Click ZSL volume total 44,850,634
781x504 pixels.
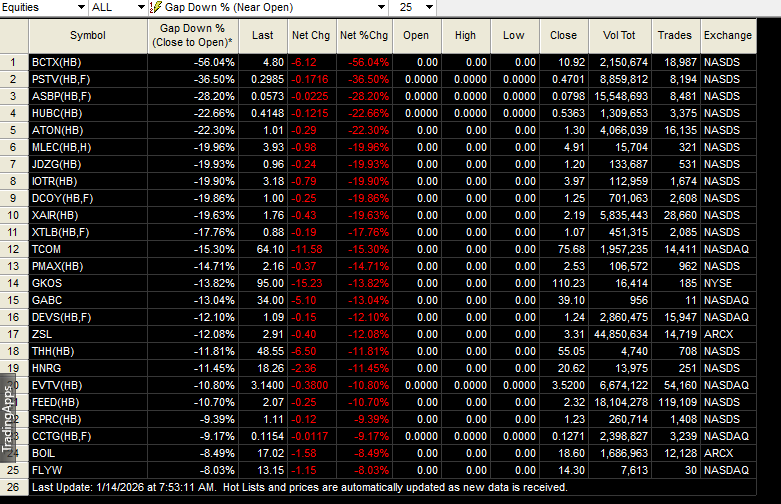point(621,334)
